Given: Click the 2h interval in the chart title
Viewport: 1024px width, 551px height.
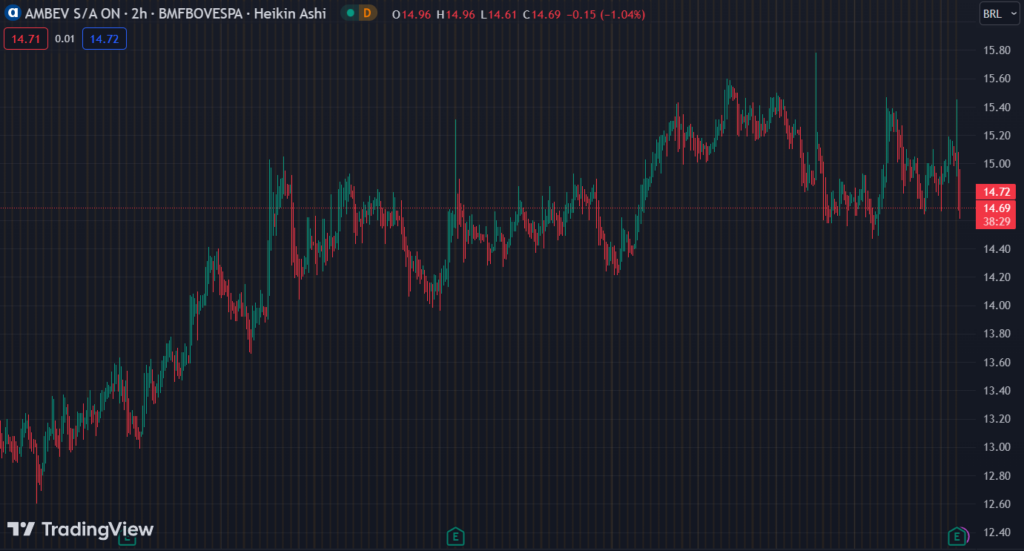Looking at the screenshot, I should [139, 14].
